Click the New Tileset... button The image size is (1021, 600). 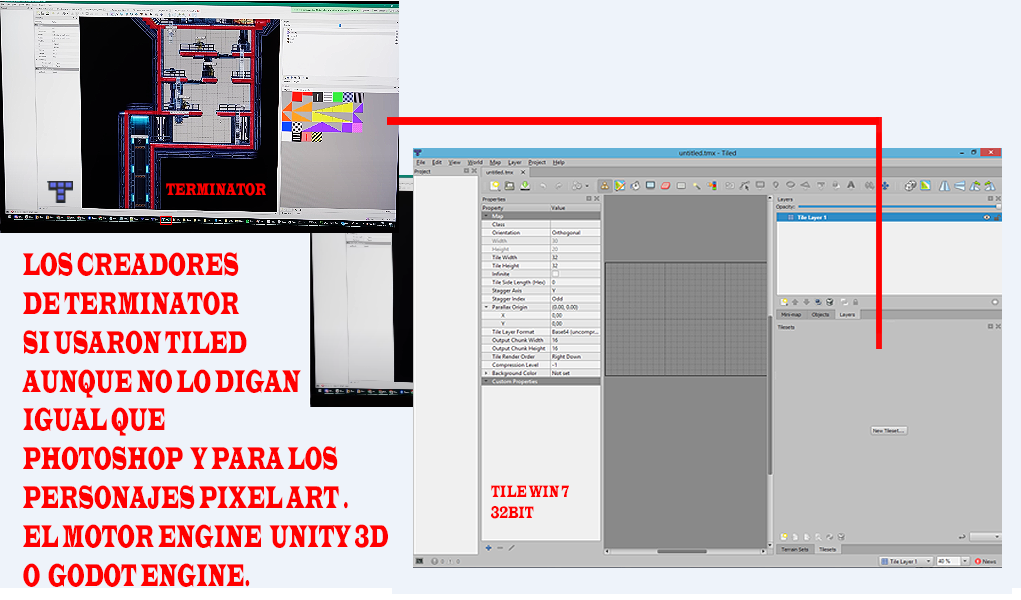(x=888, y=431)
